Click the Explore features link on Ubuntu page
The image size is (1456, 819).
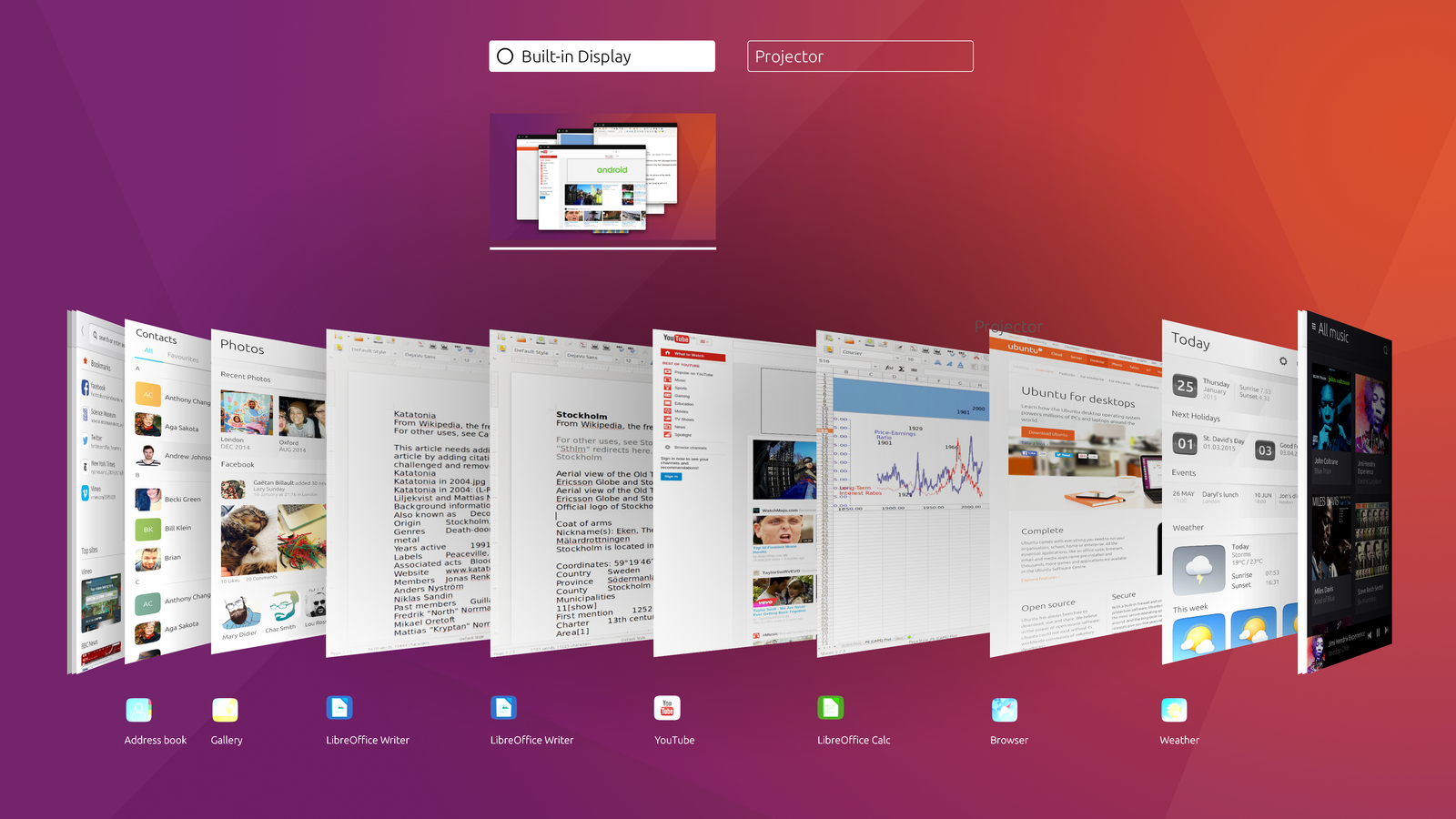pos(1039,579)
